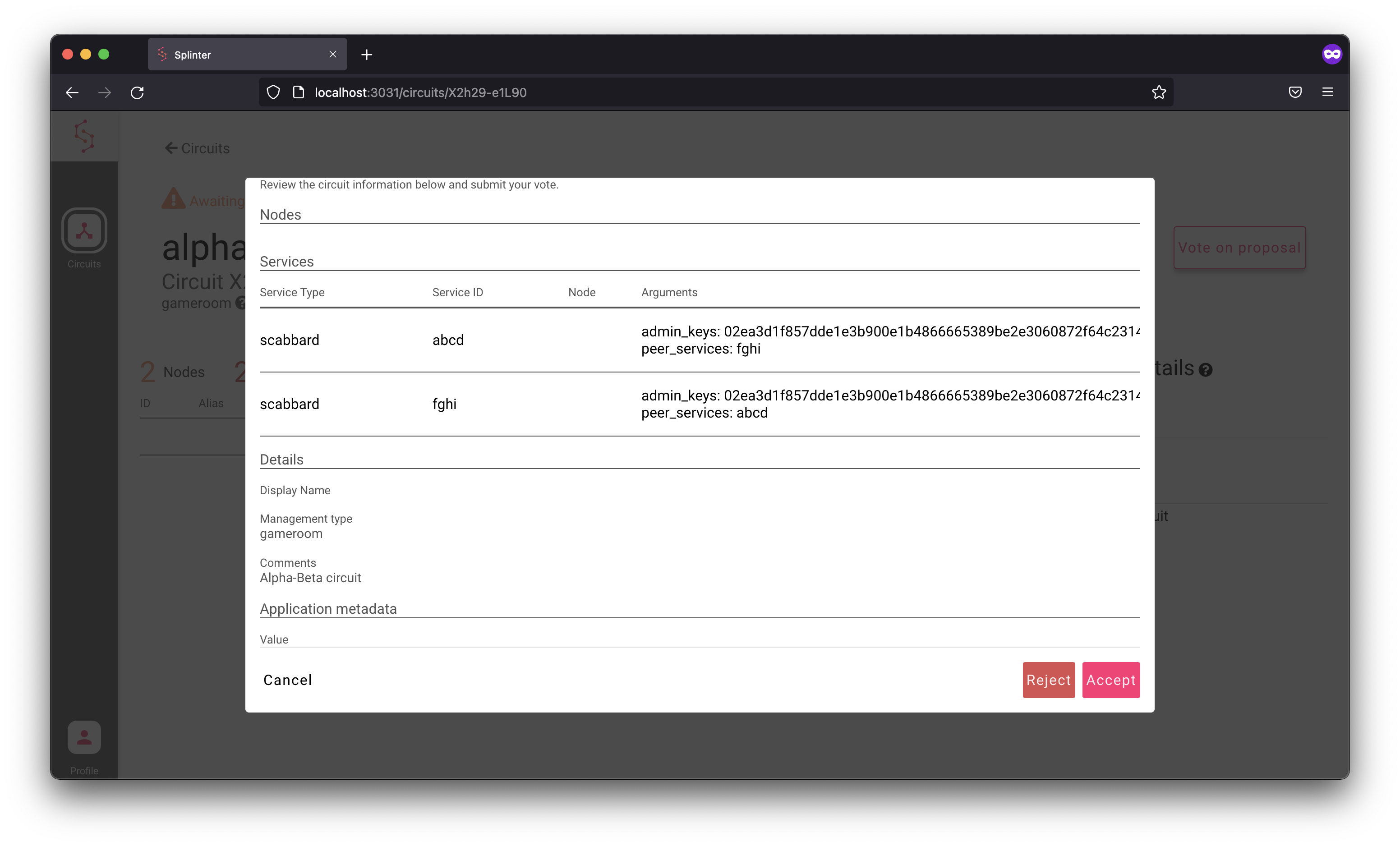The height and width of the screenshot is (846, 1400).
Task: Click the Service Type column header
Action: point(292,292)
